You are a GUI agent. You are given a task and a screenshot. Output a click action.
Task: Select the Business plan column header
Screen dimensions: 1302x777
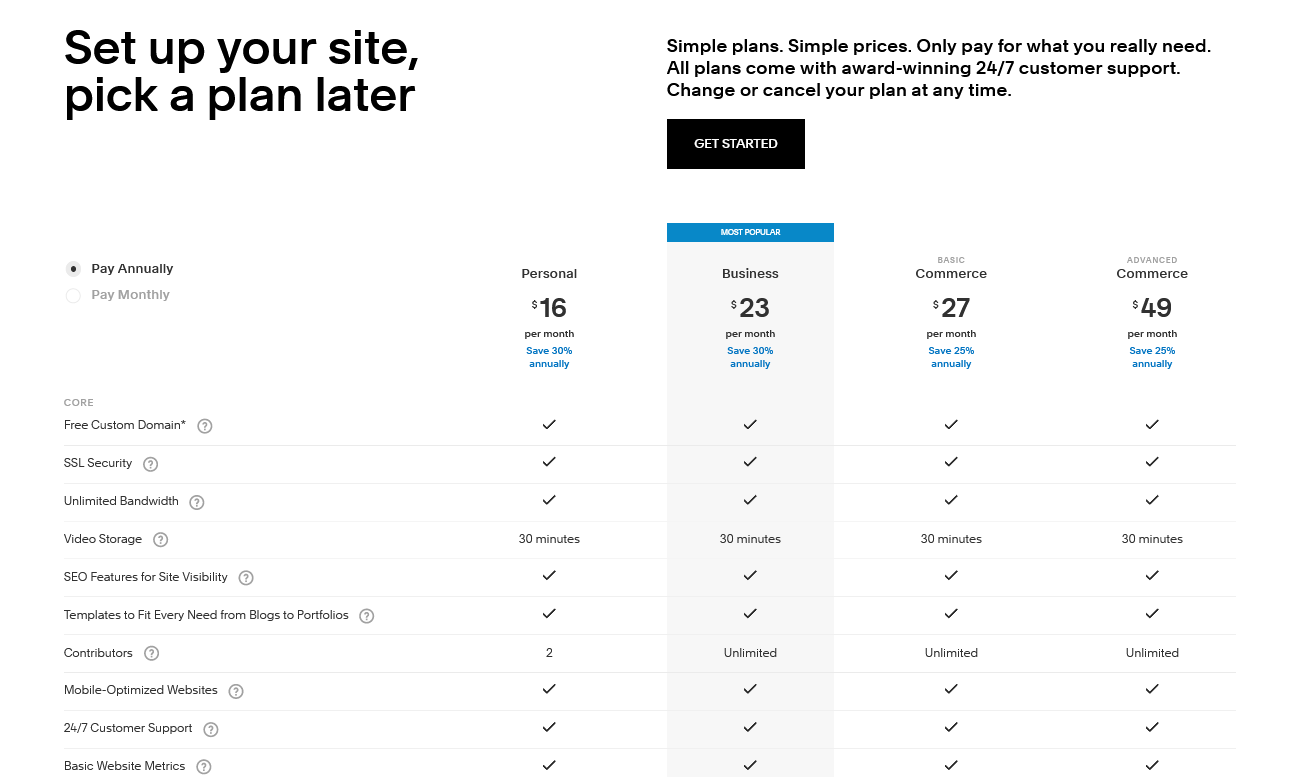(x=750, y=274)
